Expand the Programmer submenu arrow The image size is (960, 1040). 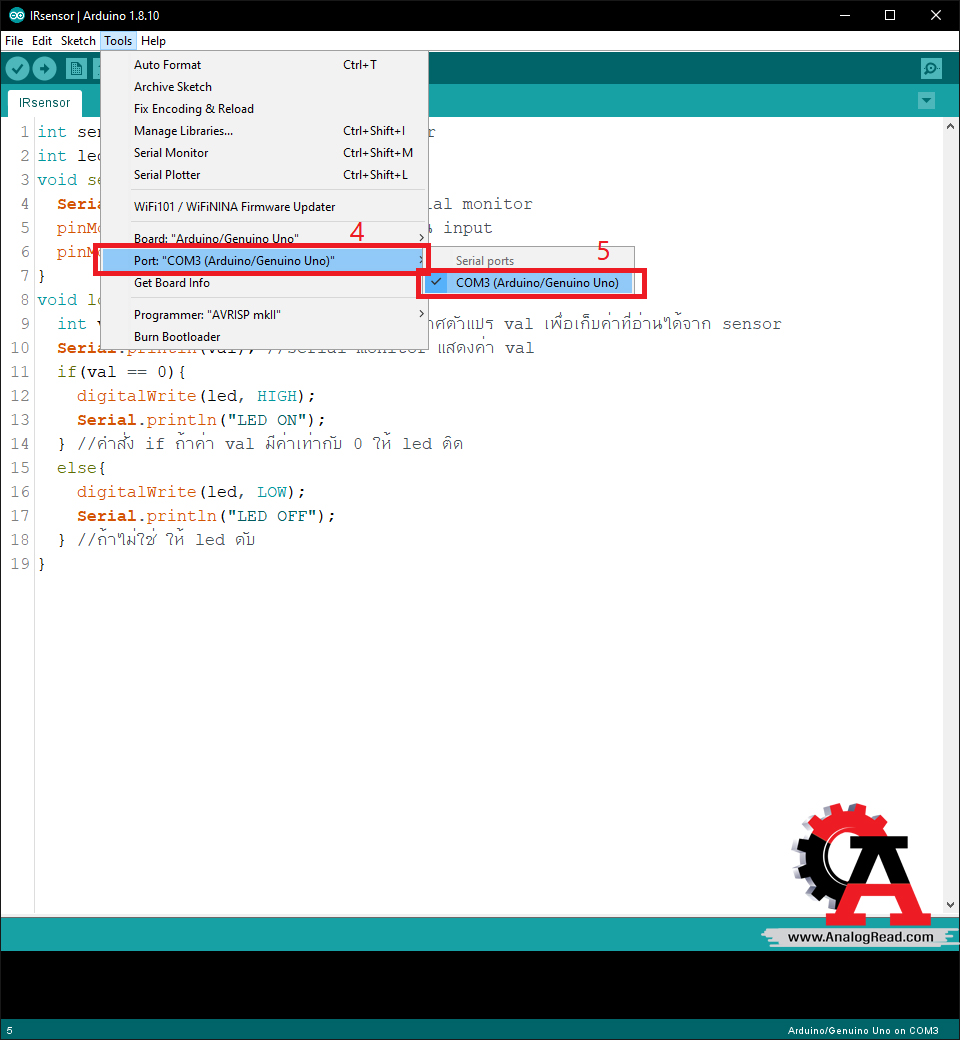pyautogui.click(x=421, y=314)
